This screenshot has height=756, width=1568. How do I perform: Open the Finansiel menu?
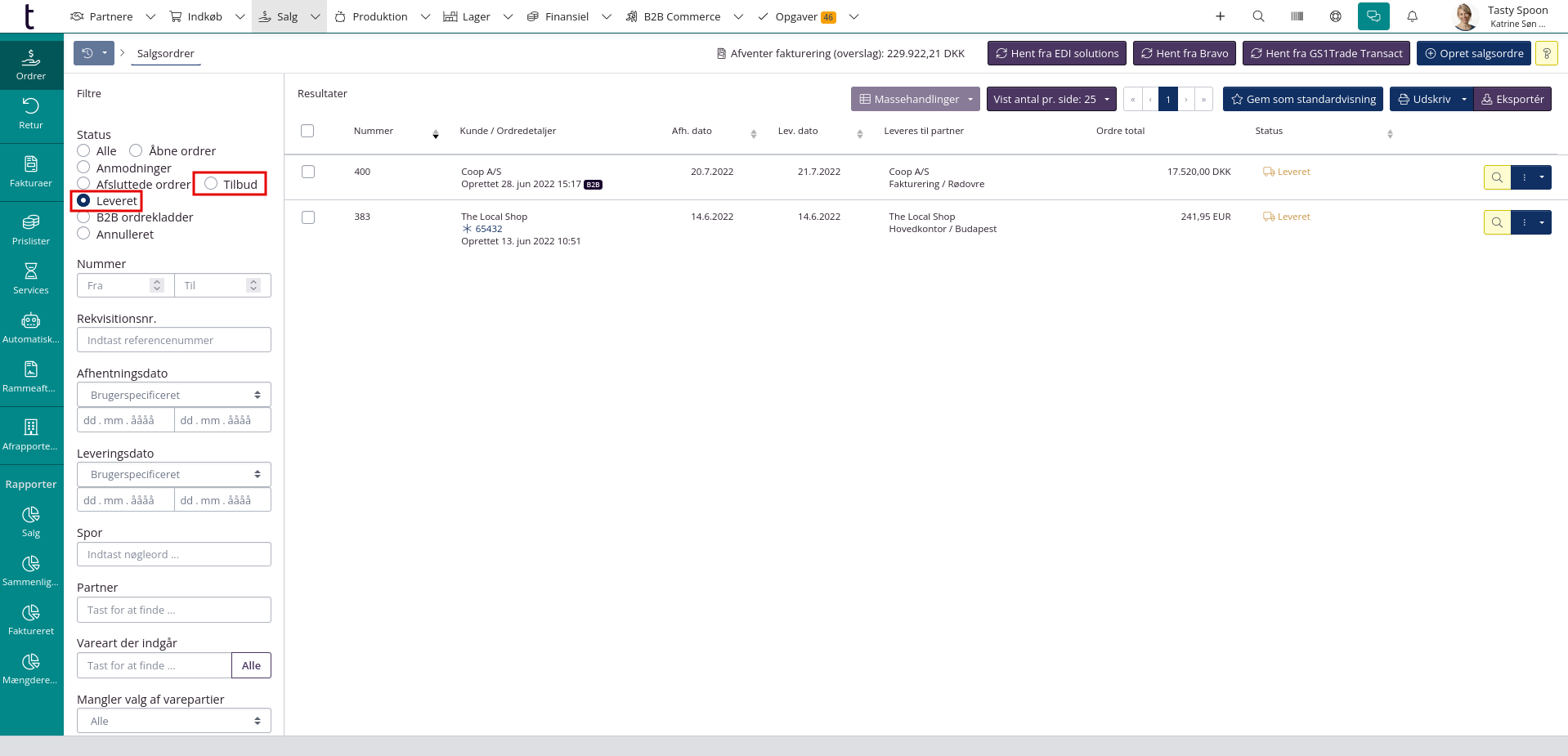[x=567, y=16]
